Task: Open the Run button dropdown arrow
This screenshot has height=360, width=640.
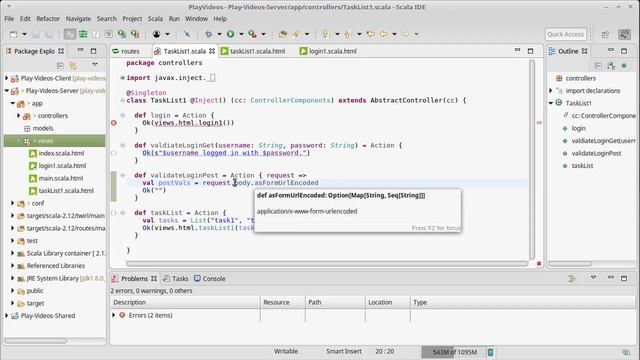Action: tap(241, 34)
